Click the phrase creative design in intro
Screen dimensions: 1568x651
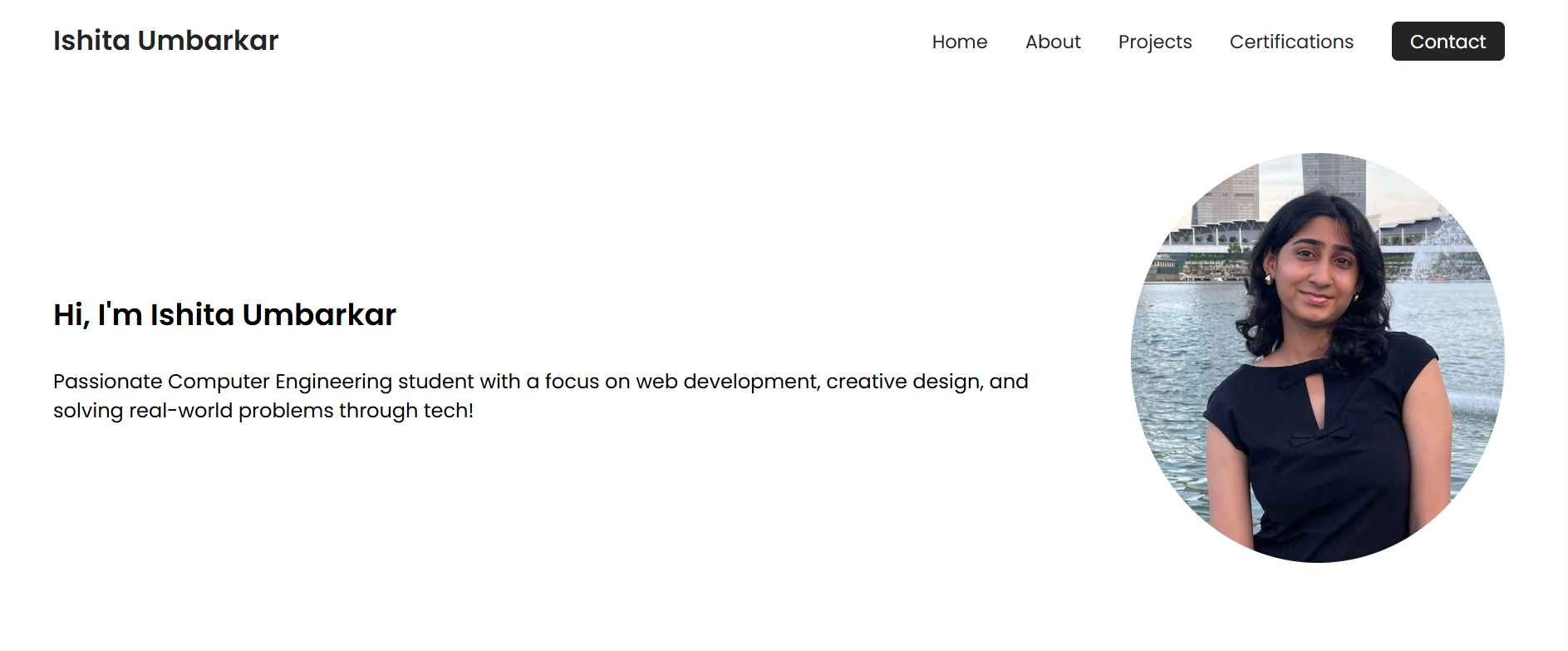(904, 382)
